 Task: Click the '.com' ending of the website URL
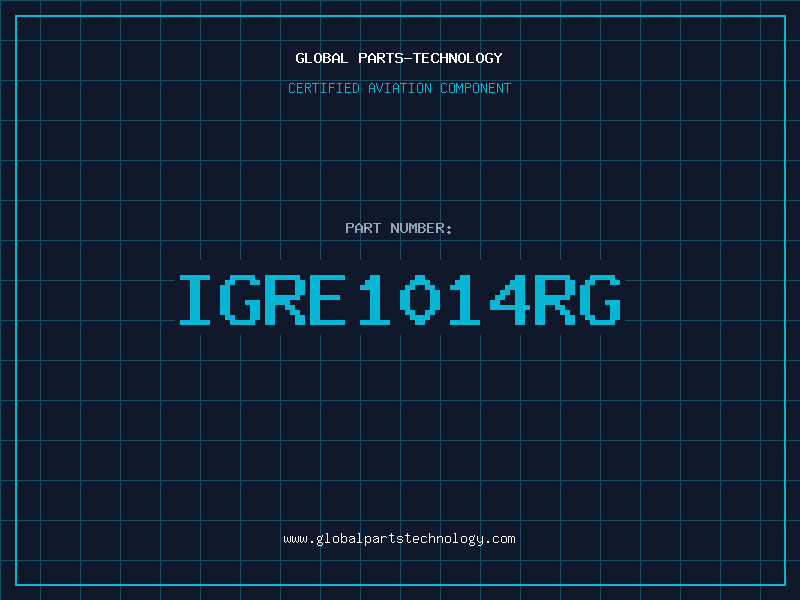(500, 539)
